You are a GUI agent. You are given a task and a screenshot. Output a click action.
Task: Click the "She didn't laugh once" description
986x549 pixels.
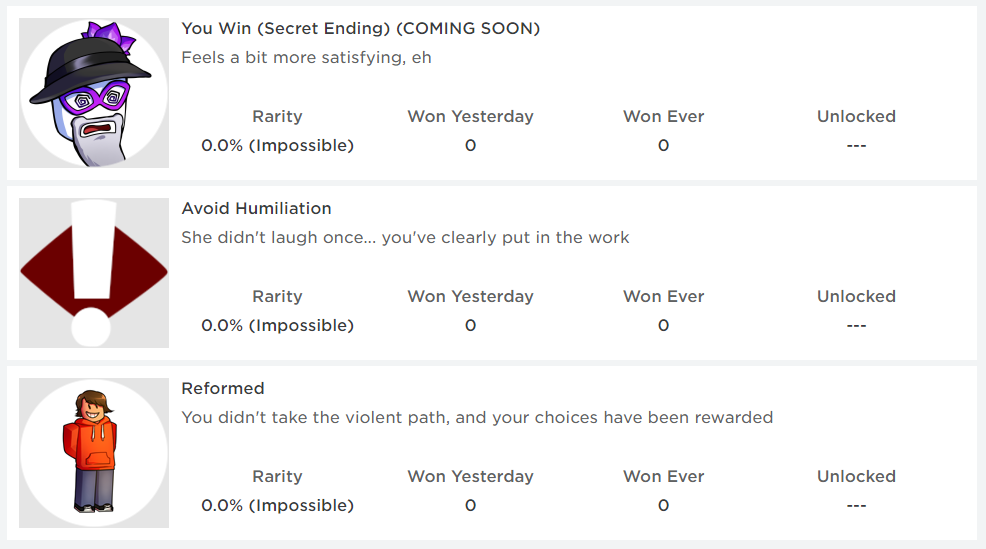pos(405,238)
